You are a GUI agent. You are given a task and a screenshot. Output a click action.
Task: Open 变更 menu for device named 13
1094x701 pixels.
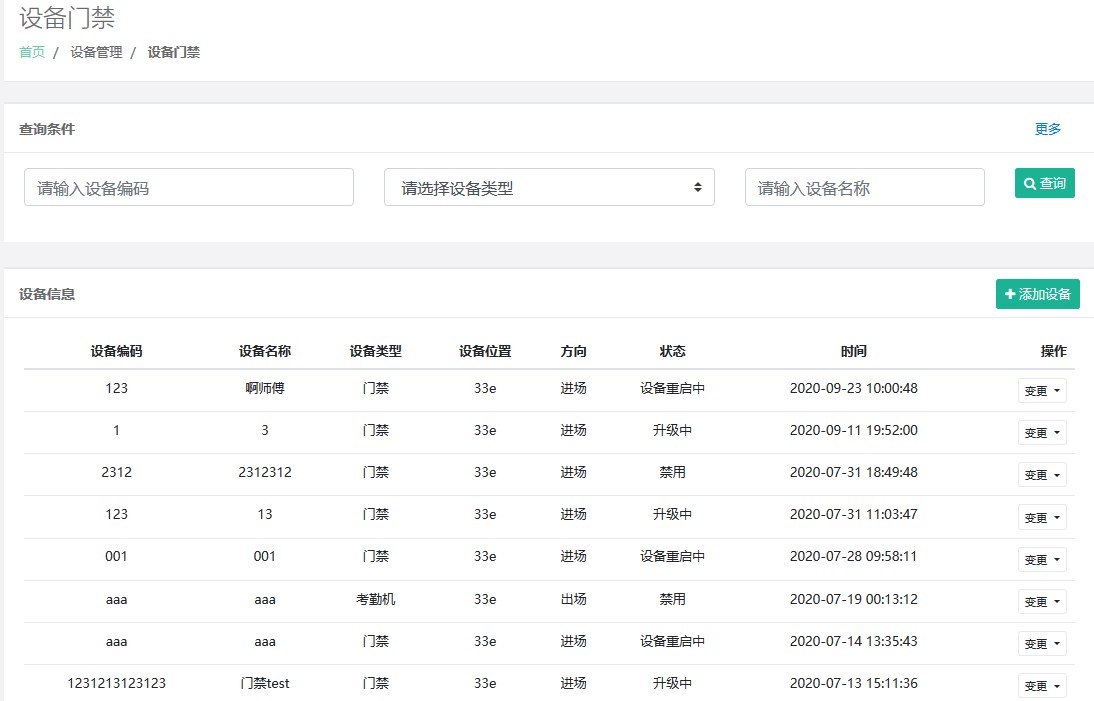1041,517
